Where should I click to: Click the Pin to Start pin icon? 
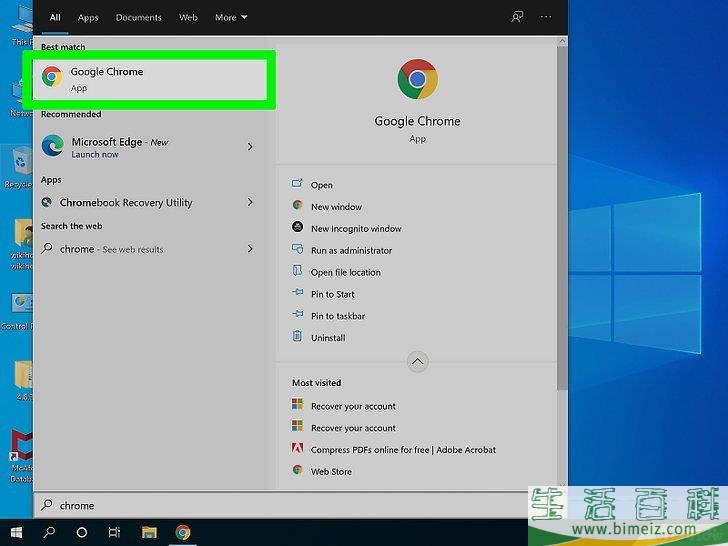(298, 292)
